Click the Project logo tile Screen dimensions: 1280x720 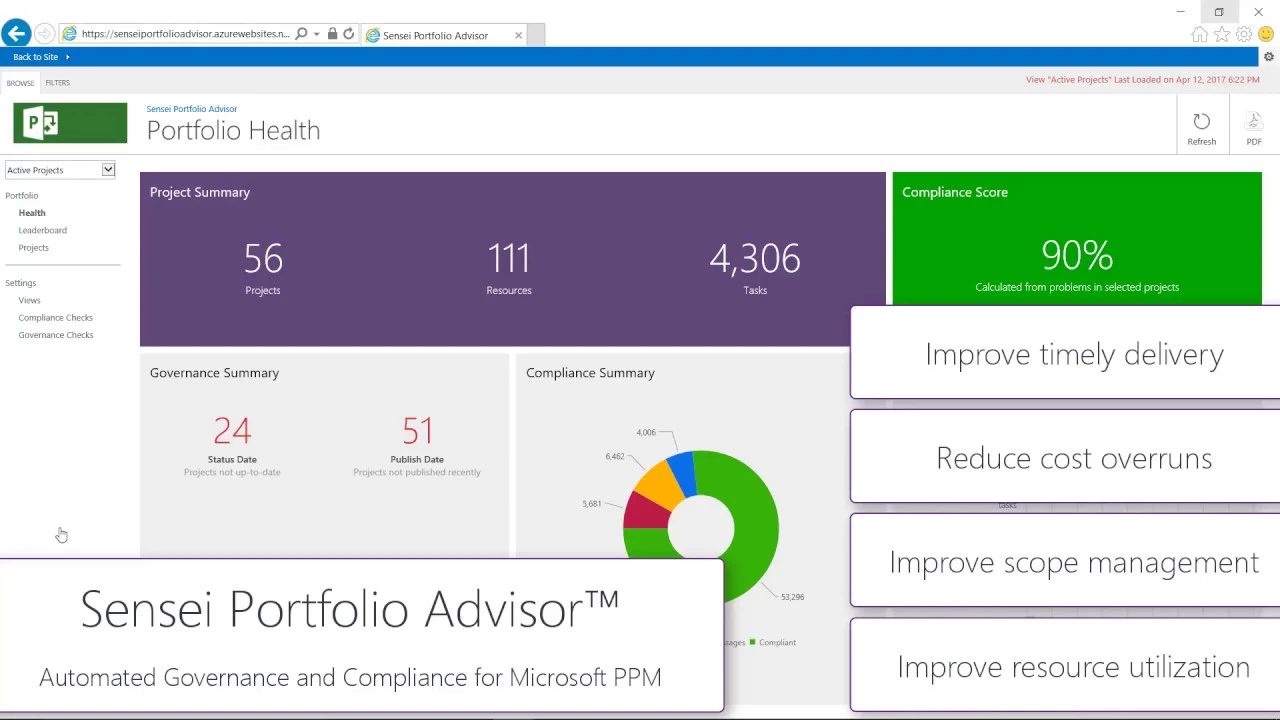click(70, 123)
